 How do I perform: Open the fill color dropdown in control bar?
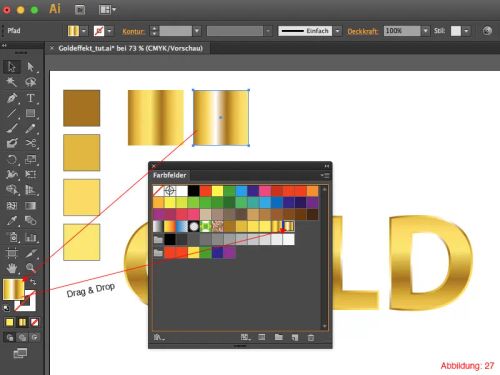tap(84, 31)
